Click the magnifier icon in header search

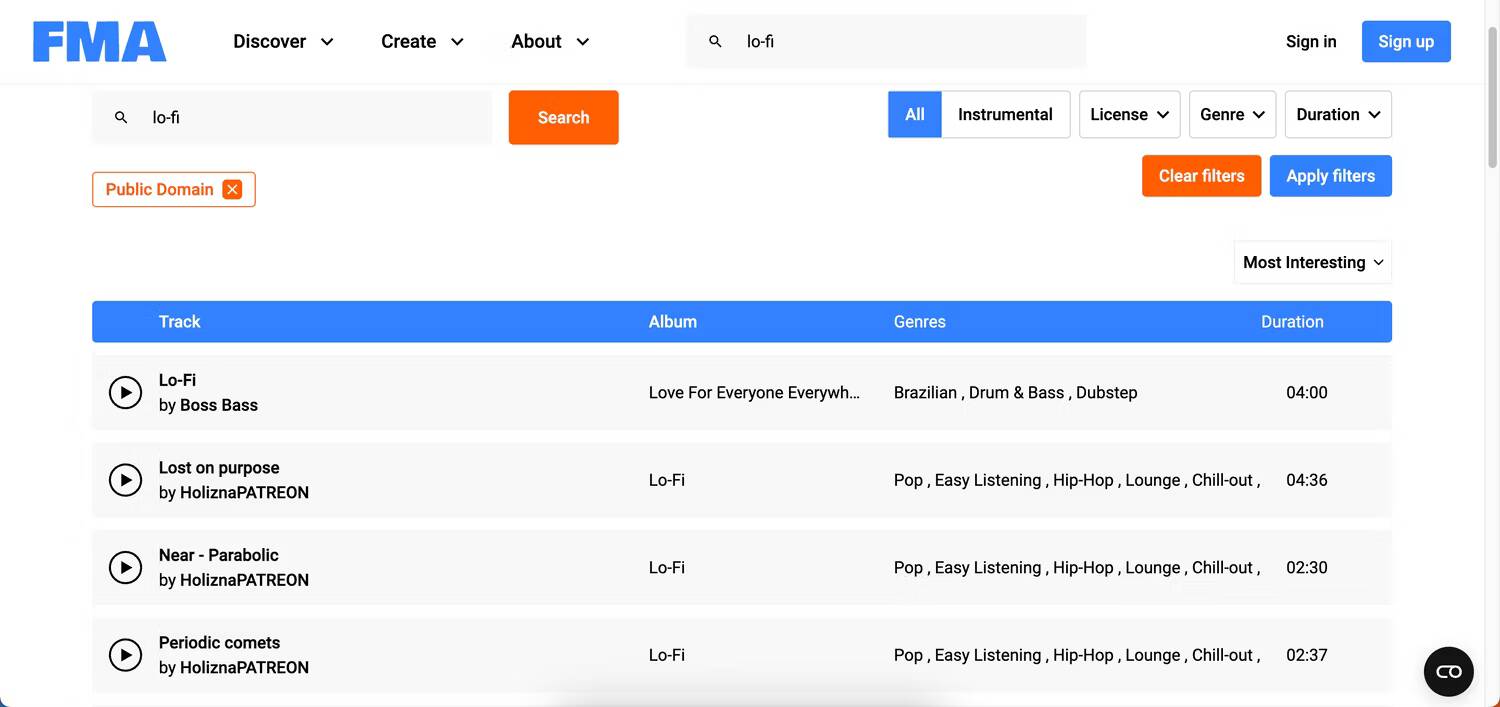[715, 42]
